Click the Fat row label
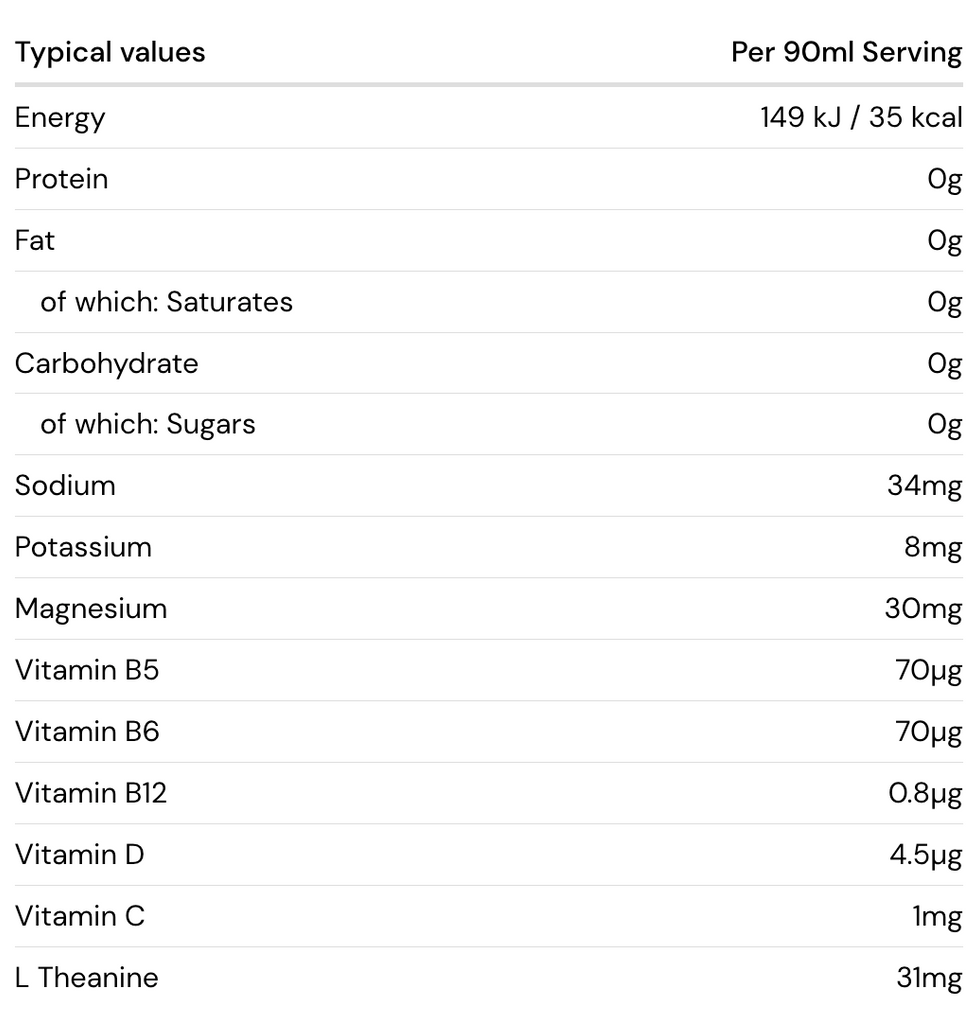This screenshot has height=1024, width=980. pos(35,241)
